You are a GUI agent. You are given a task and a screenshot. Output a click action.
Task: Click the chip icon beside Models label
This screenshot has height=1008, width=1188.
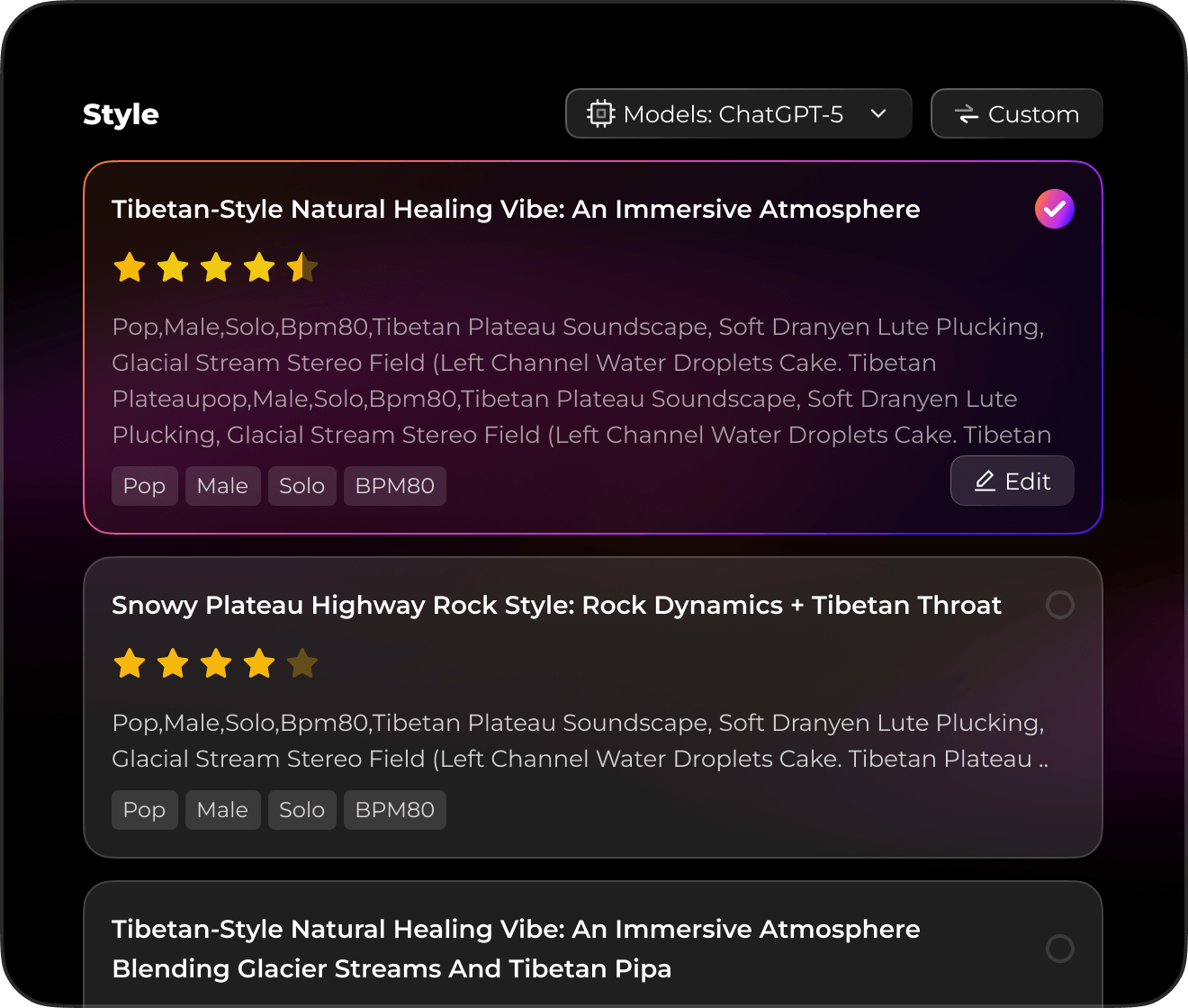(600, 114)
